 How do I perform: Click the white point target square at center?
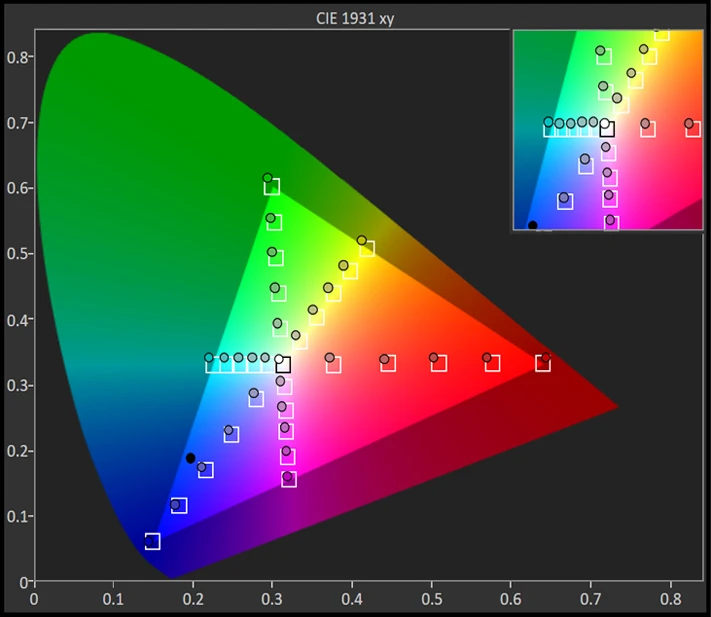[283, 364]
